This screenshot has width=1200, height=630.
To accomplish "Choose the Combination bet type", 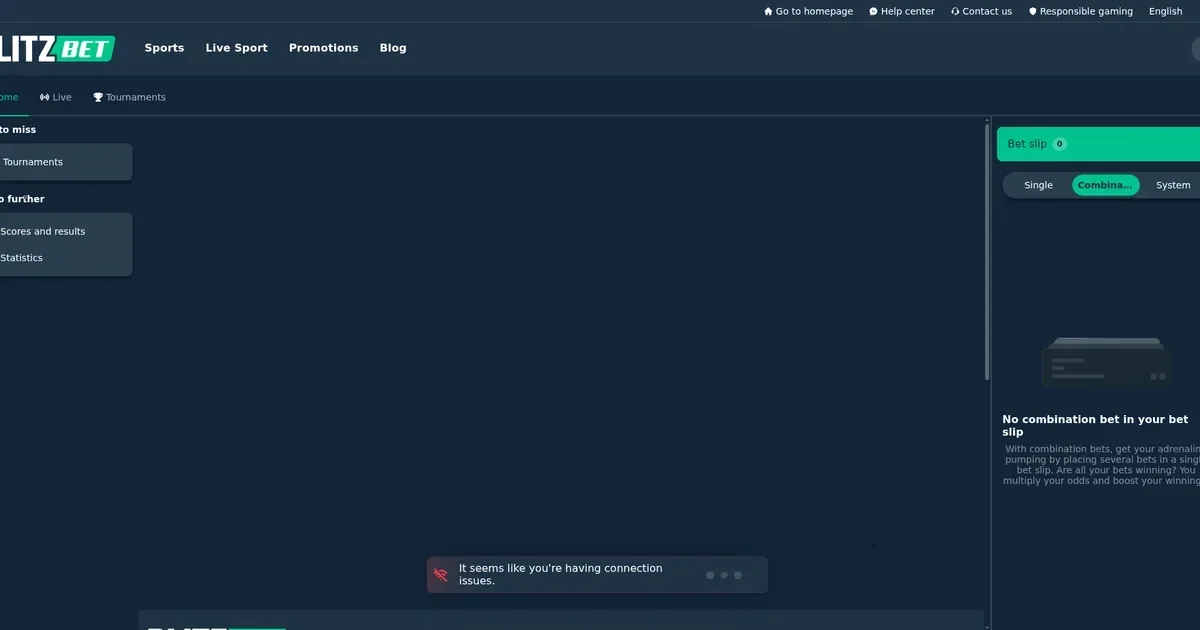I will point(1105,185).
